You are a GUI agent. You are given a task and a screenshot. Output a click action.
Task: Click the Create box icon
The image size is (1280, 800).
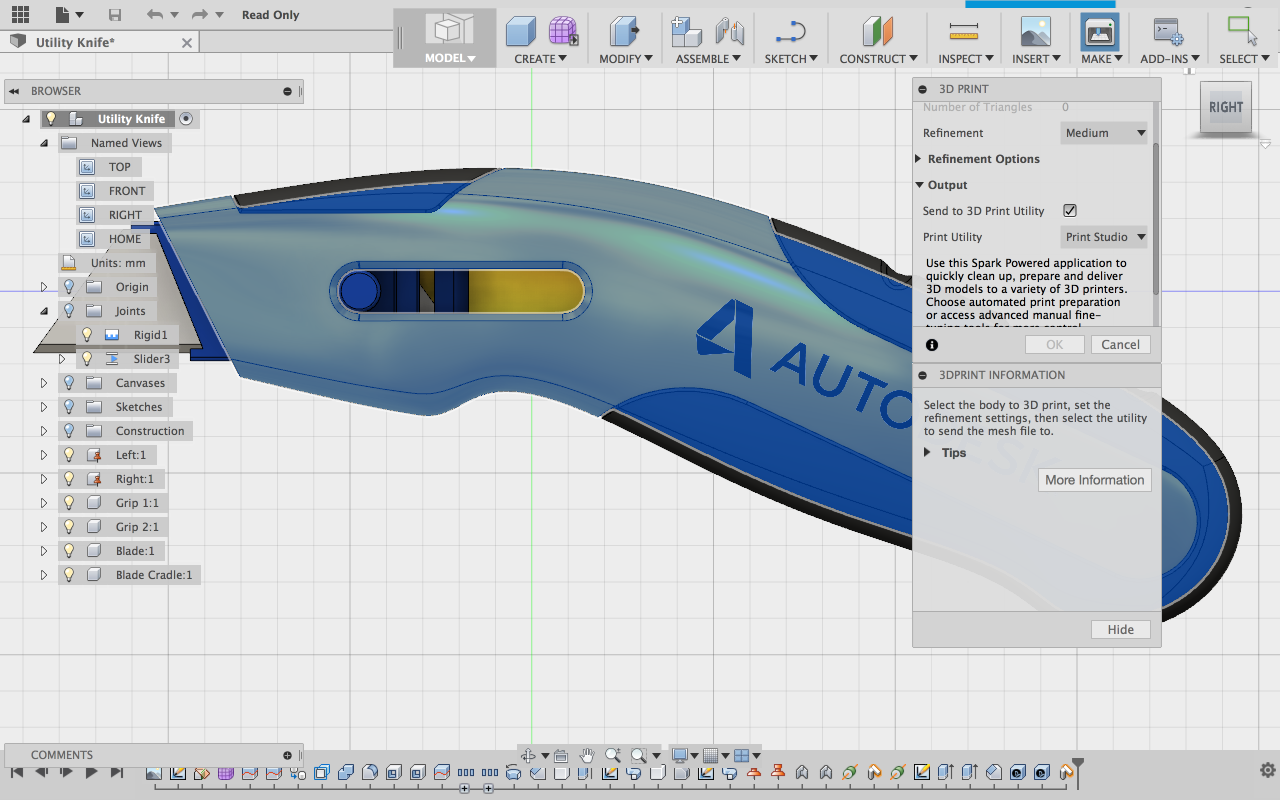tap(520, 32)
